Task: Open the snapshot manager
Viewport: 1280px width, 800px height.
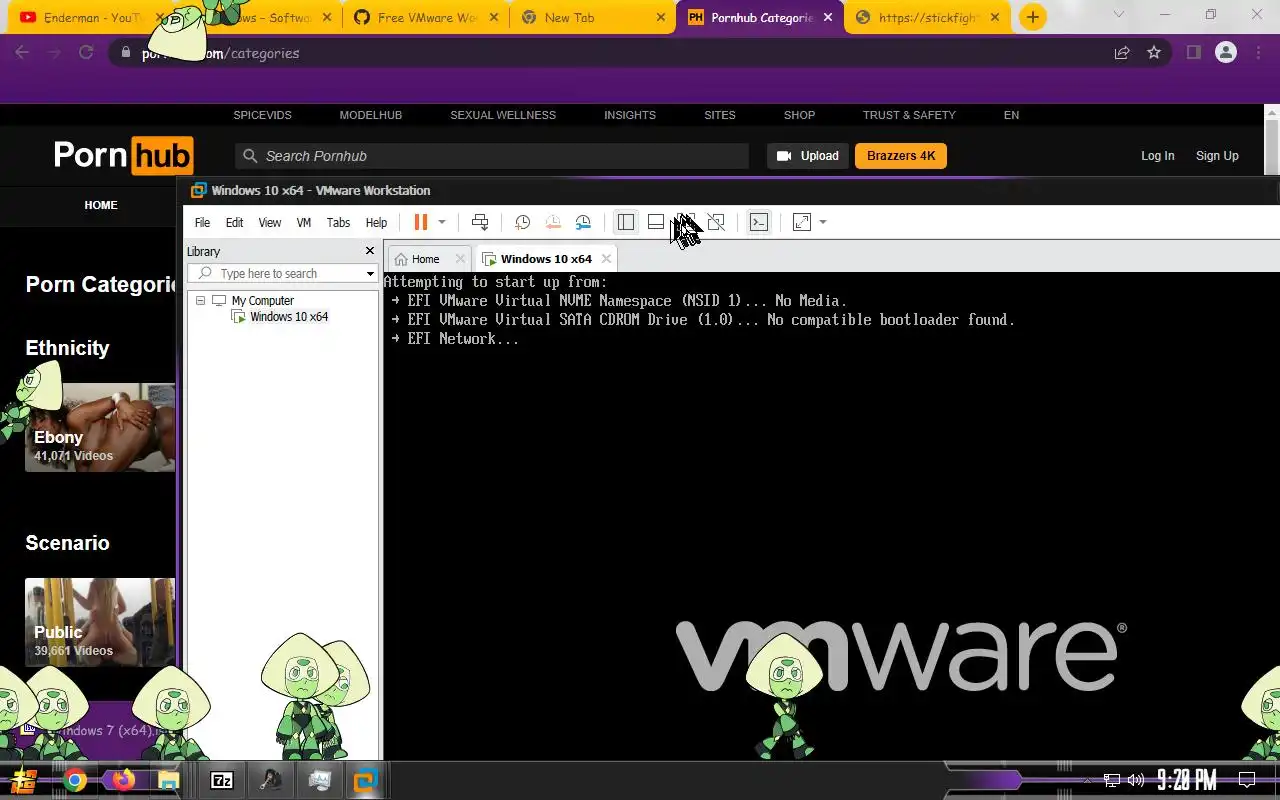Action: click(583, 222)
